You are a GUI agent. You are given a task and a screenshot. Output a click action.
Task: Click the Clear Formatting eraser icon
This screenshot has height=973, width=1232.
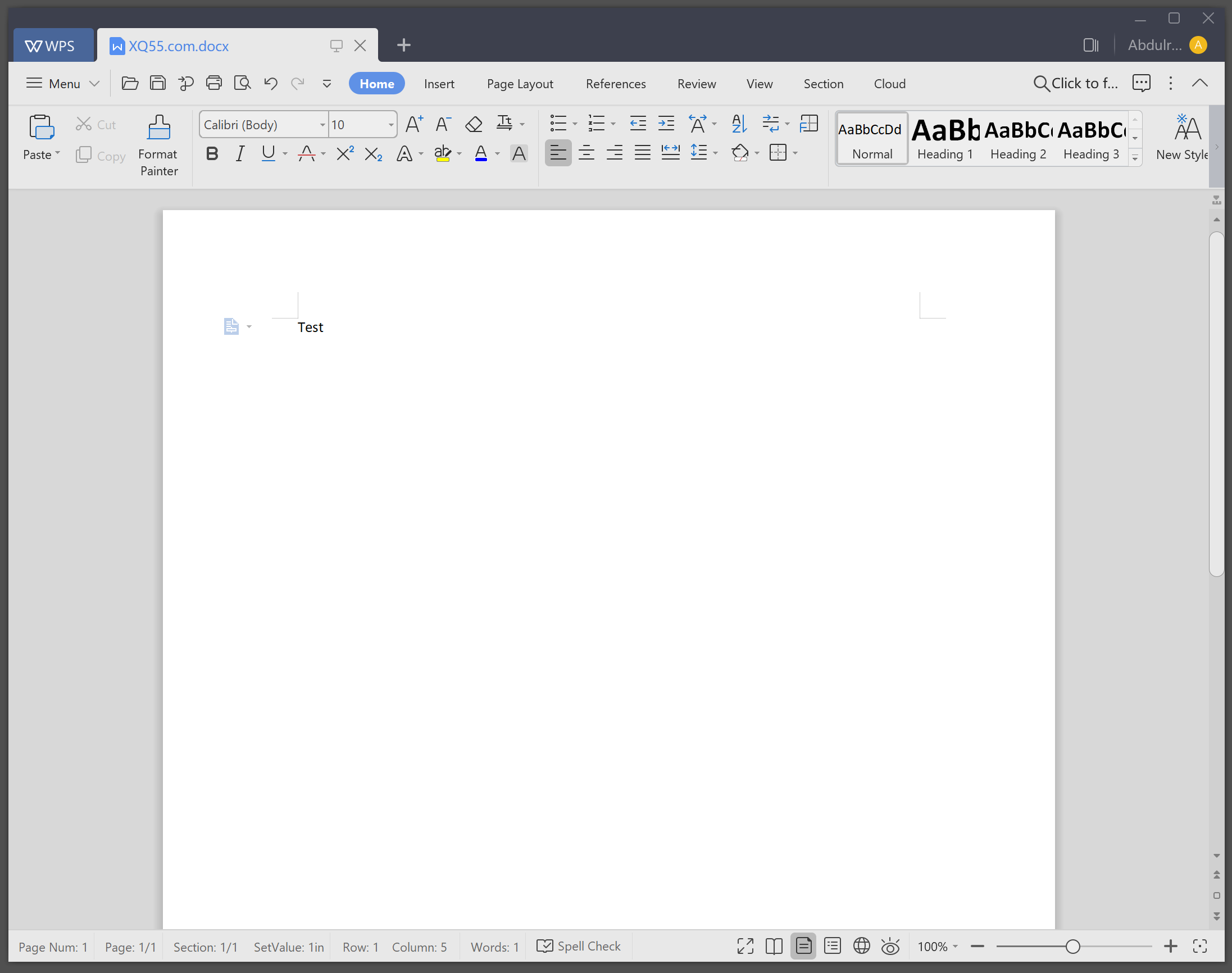coord(474,124)
